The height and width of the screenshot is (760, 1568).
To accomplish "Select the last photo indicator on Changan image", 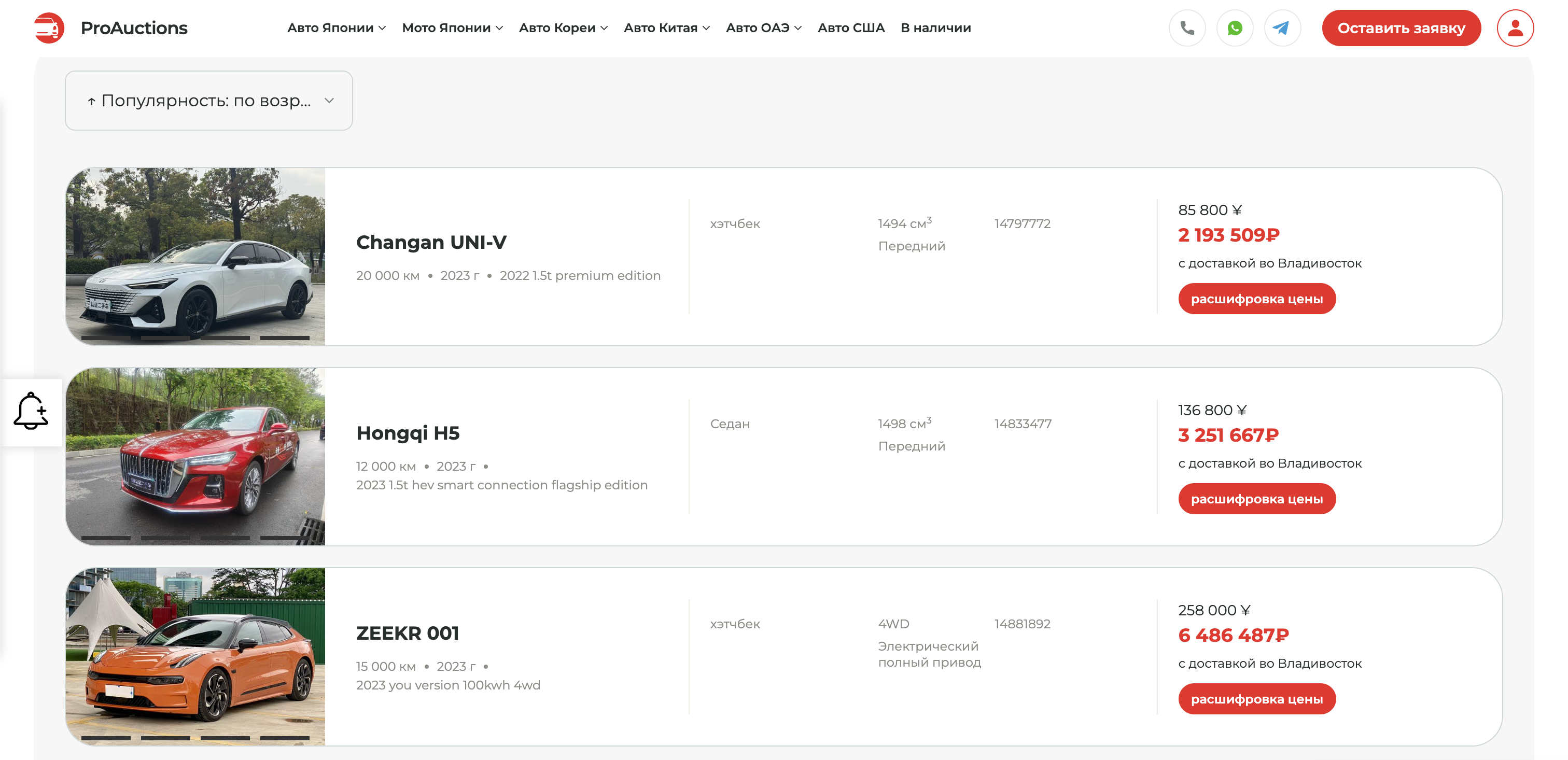I will click(285, 337).
